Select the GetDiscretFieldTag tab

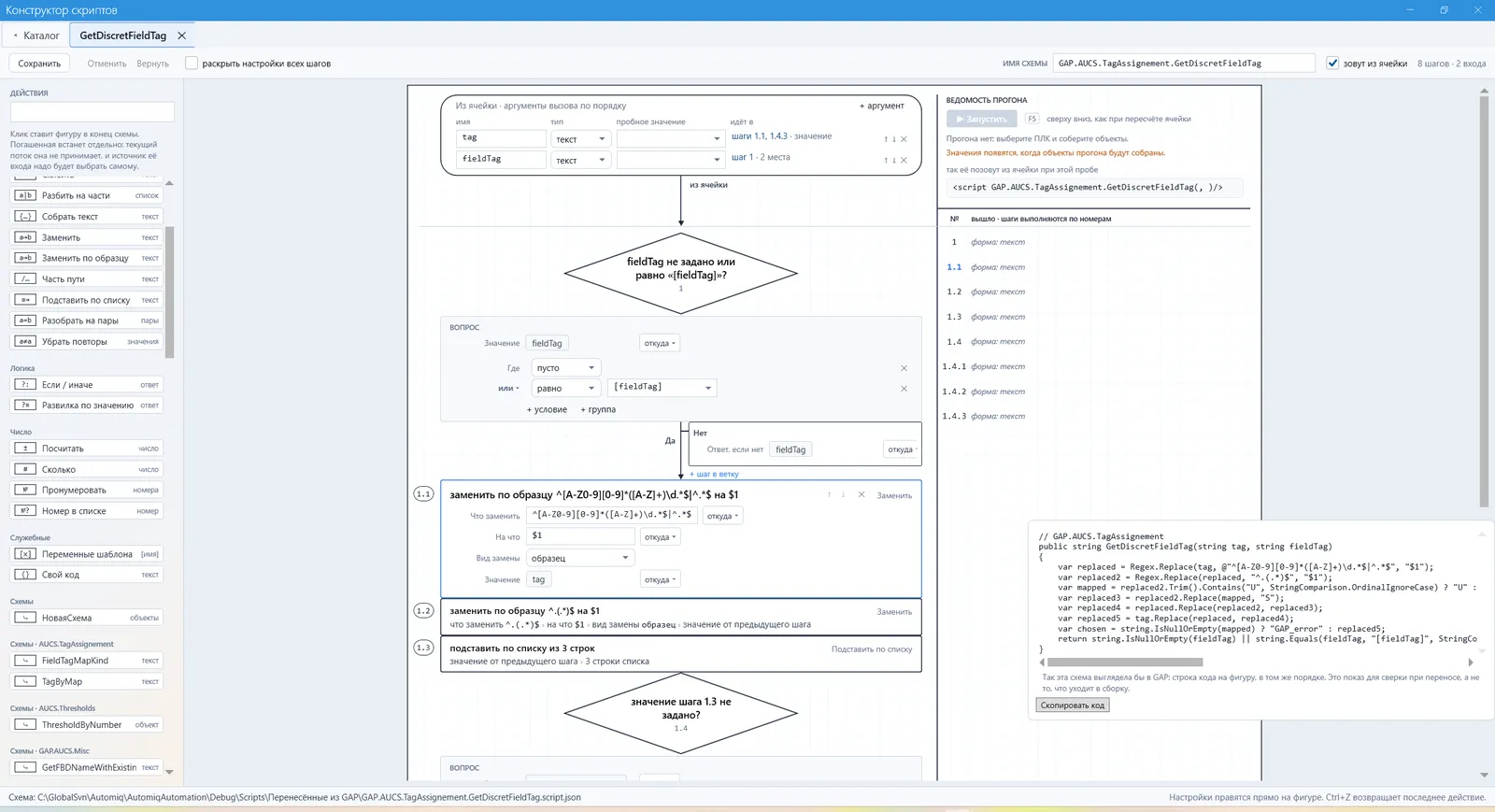point(123,36)
